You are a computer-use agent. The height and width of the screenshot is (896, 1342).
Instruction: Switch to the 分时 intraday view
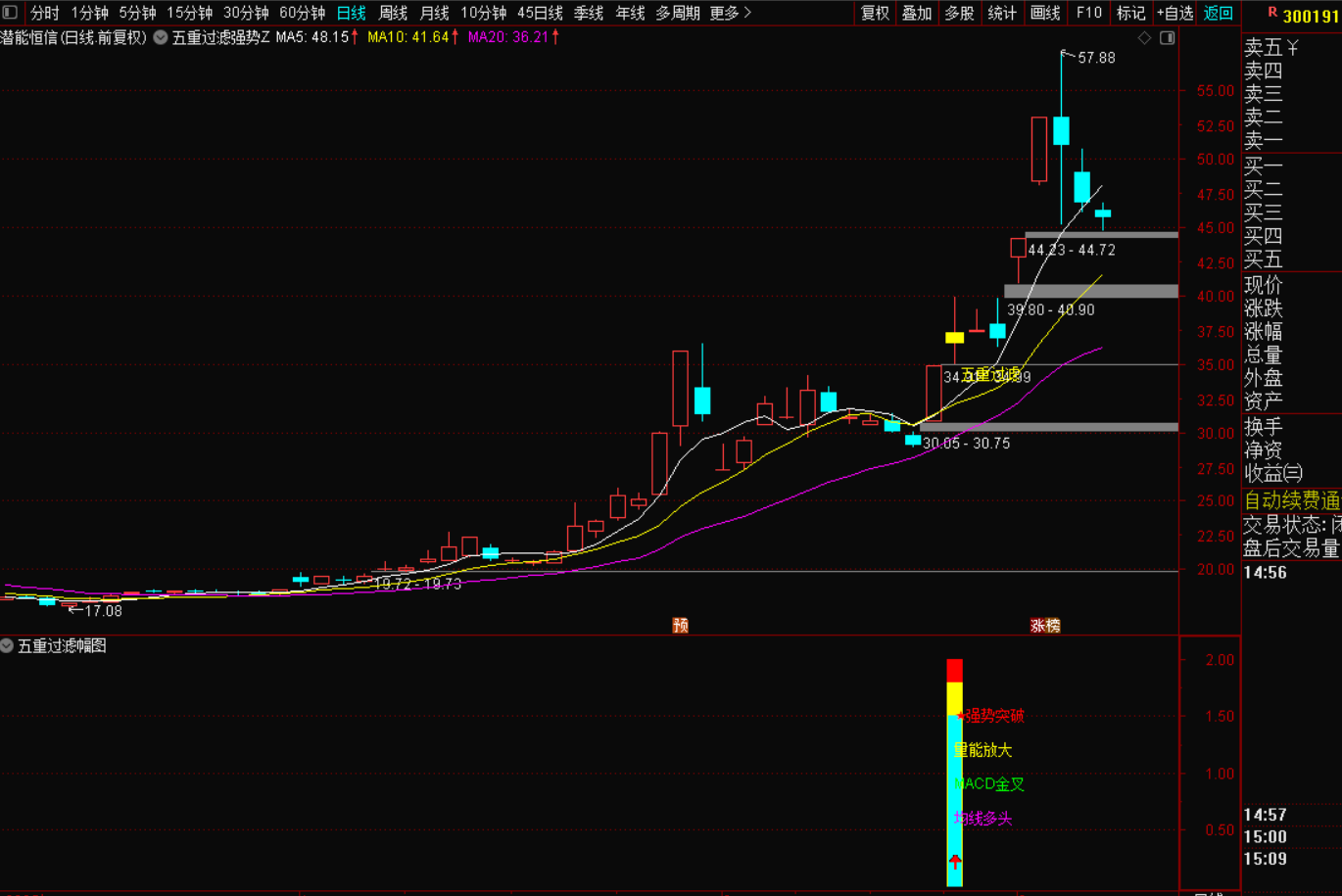[45, 13]
